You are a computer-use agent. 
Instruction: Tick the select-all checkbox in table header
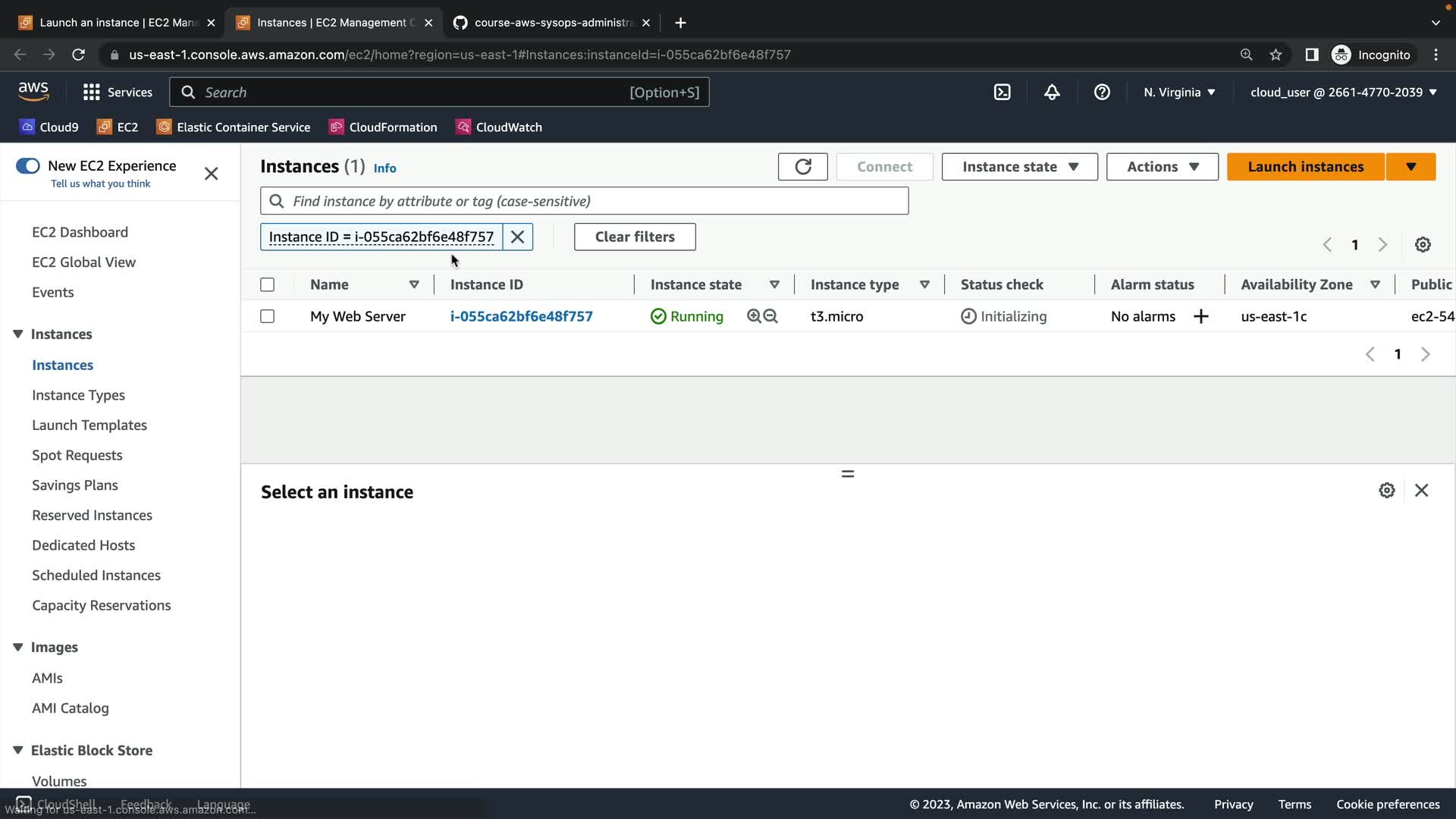[x=267, y=284]
